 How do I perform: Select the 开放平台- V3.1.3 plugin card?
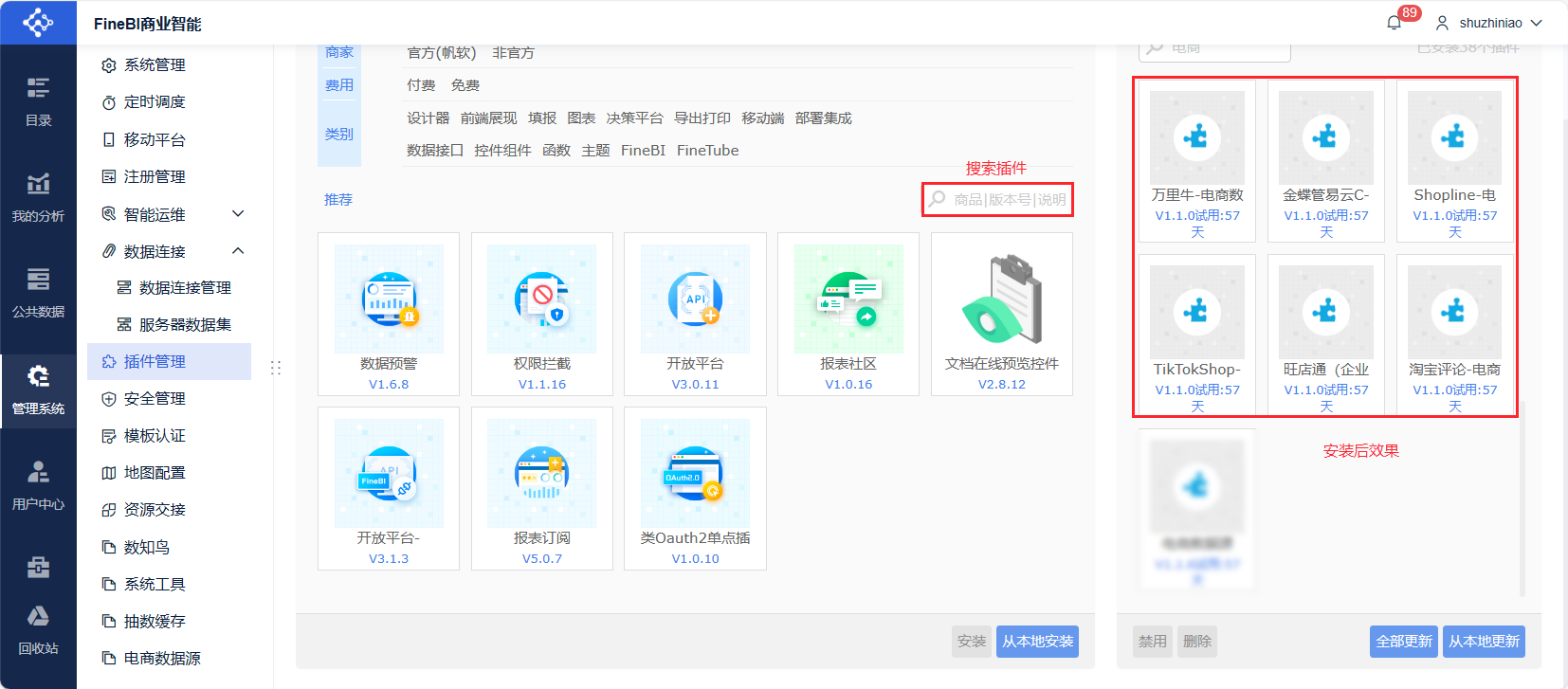[x=389, y=488]
